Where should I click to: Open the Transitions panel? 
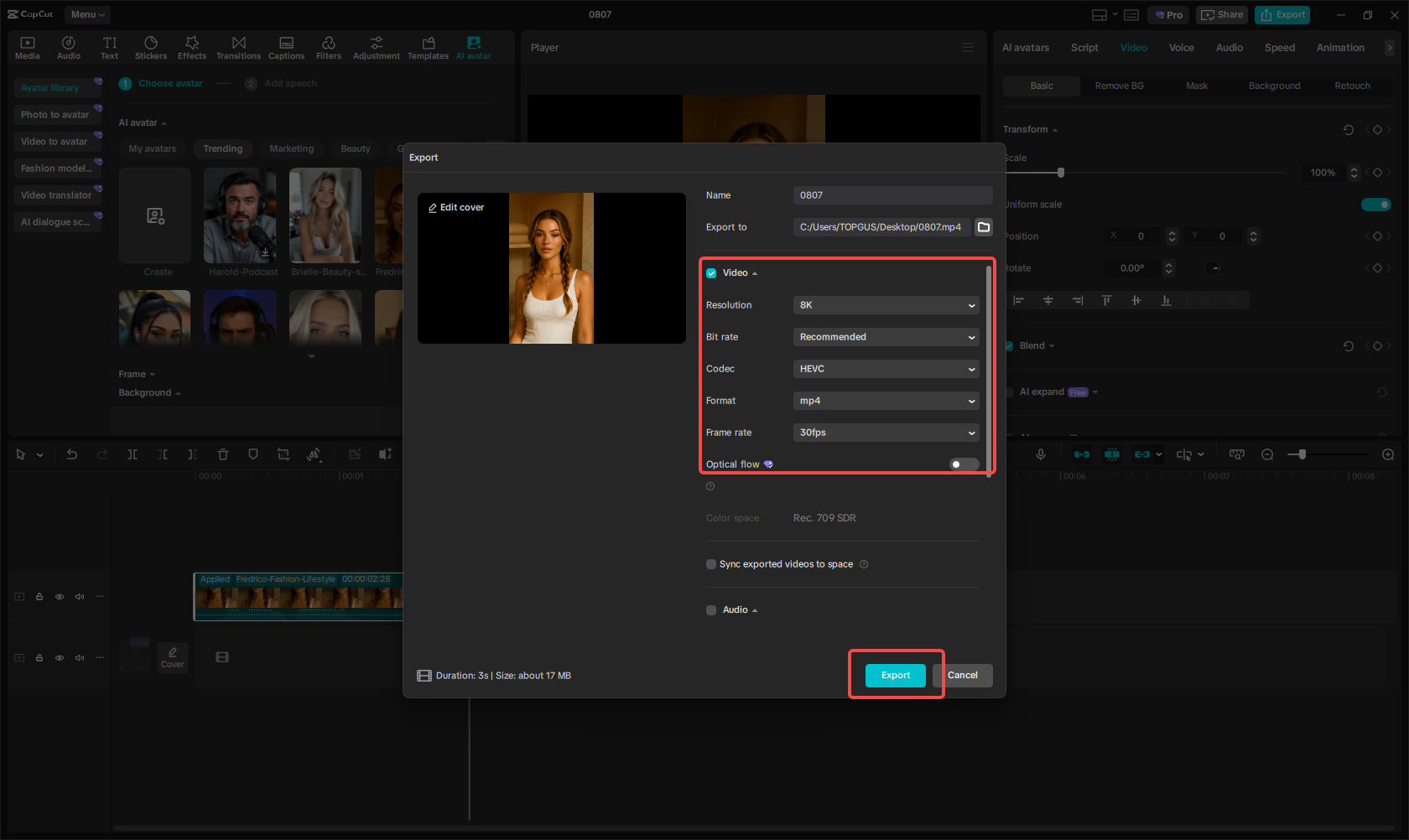tap(238, 46)
